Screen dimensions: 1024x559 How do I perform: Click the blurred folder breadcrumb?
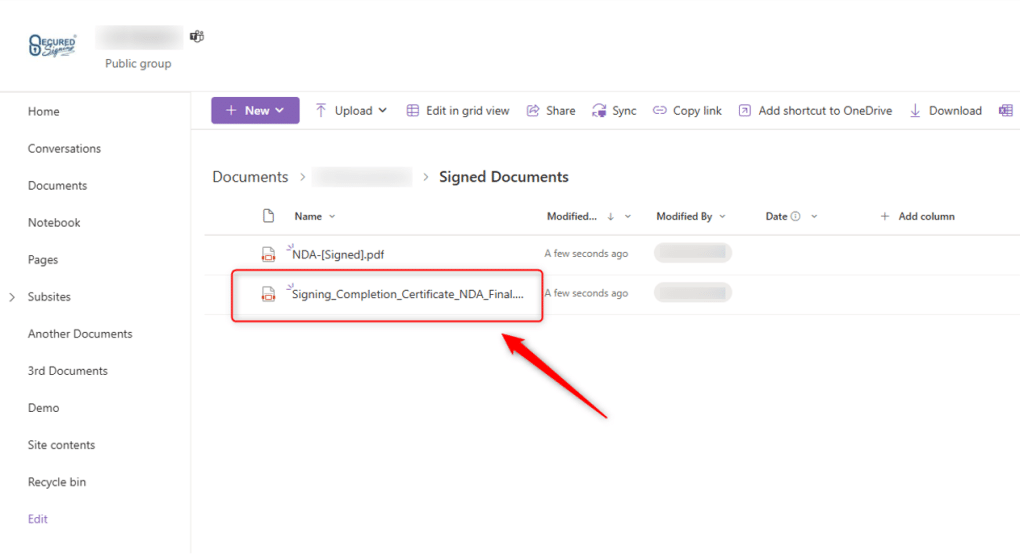tap(362, 177)
